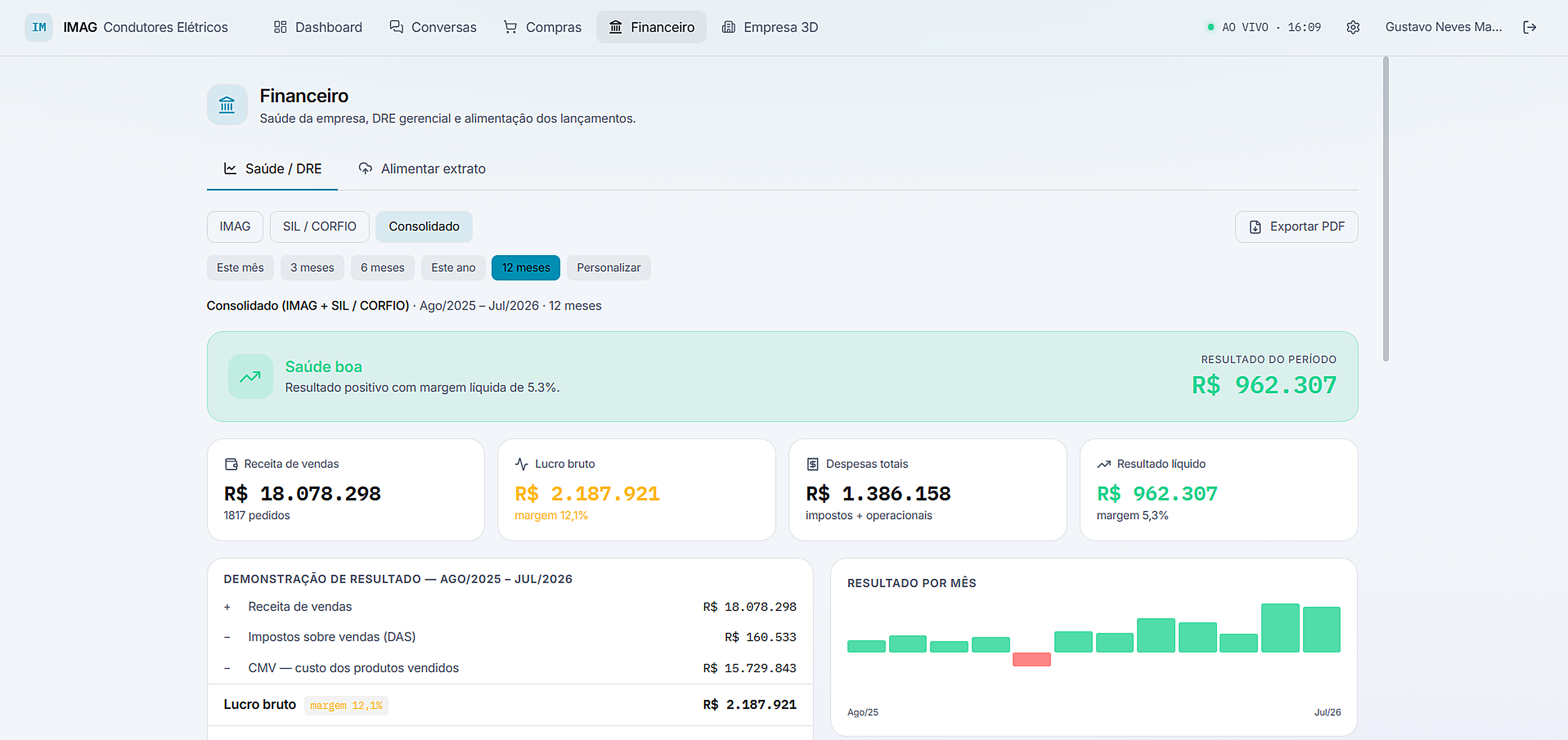The height and width of the screenshot is (740, 1568).
Task: Choose the 6 meses period
Action: [382, 268]
